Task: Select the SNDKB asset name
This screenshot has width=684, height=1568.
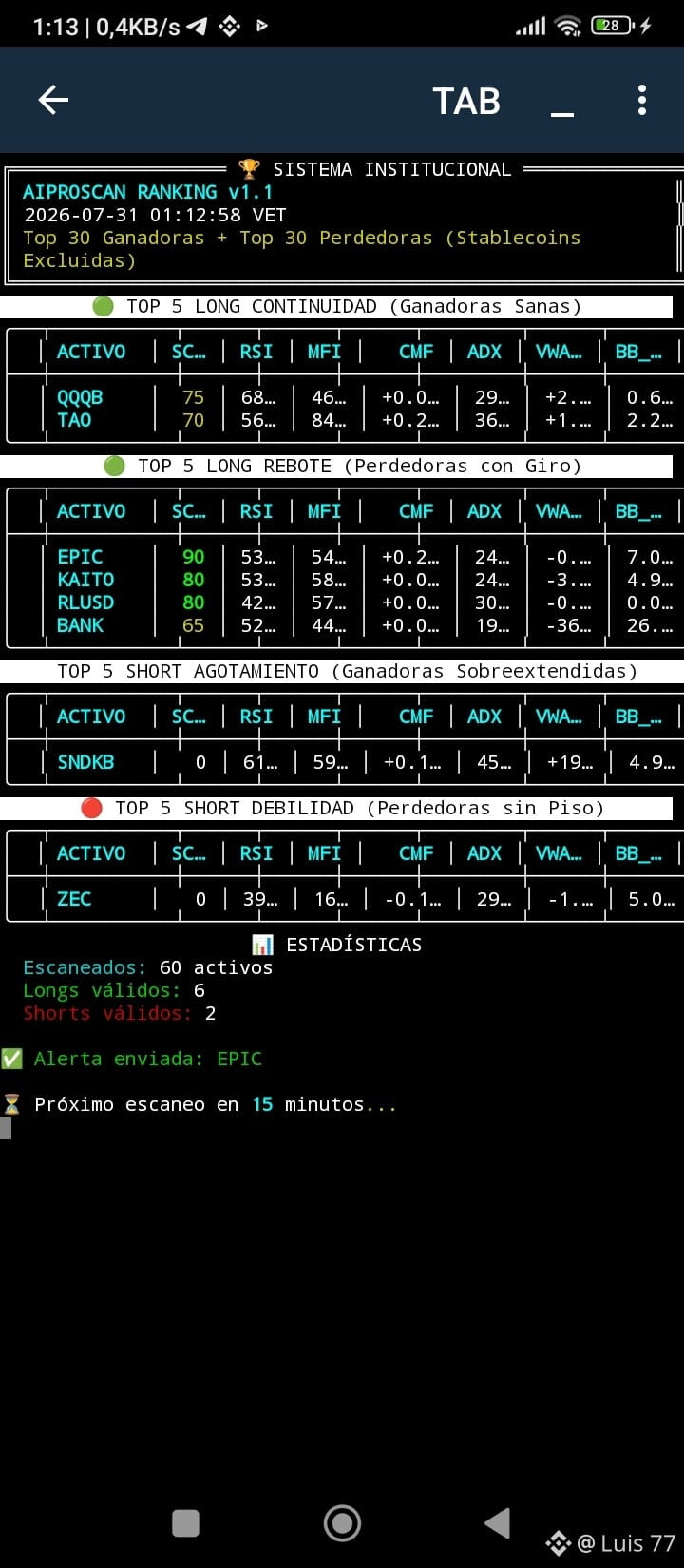Action: pos(85,762)
